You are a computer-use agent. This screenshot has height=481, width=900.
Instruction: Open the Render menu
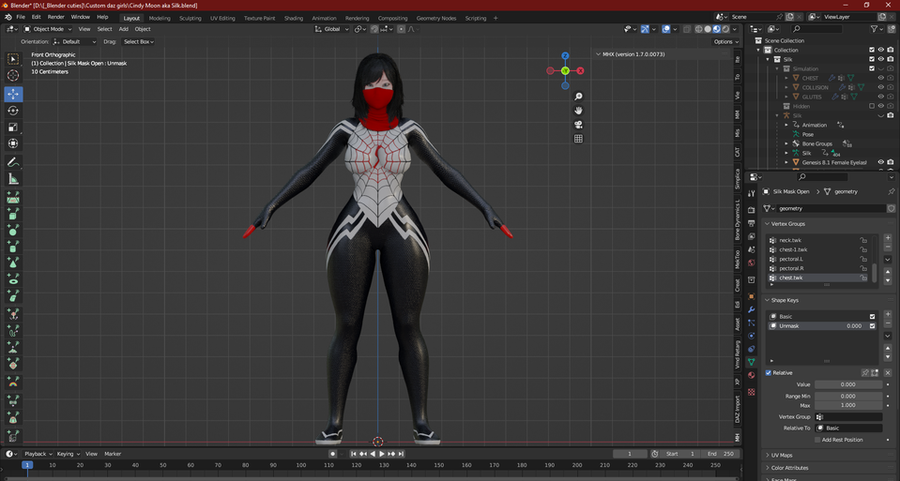point(56,17)
